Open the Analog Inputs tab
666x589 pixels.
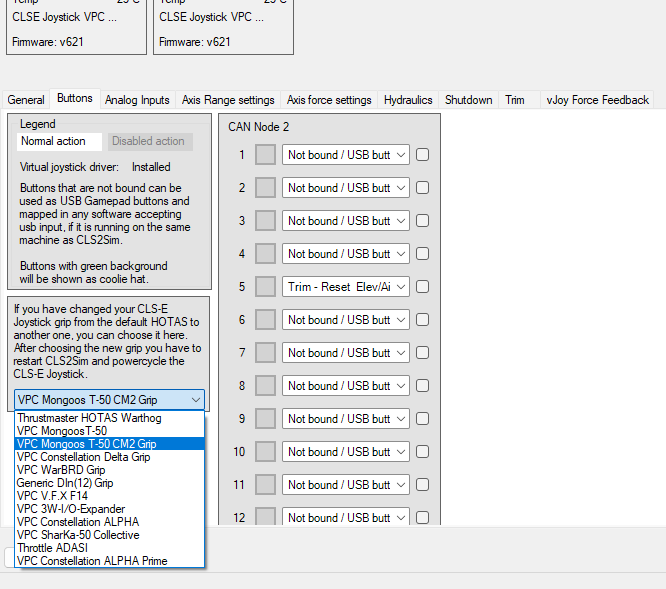coord(137,100)
